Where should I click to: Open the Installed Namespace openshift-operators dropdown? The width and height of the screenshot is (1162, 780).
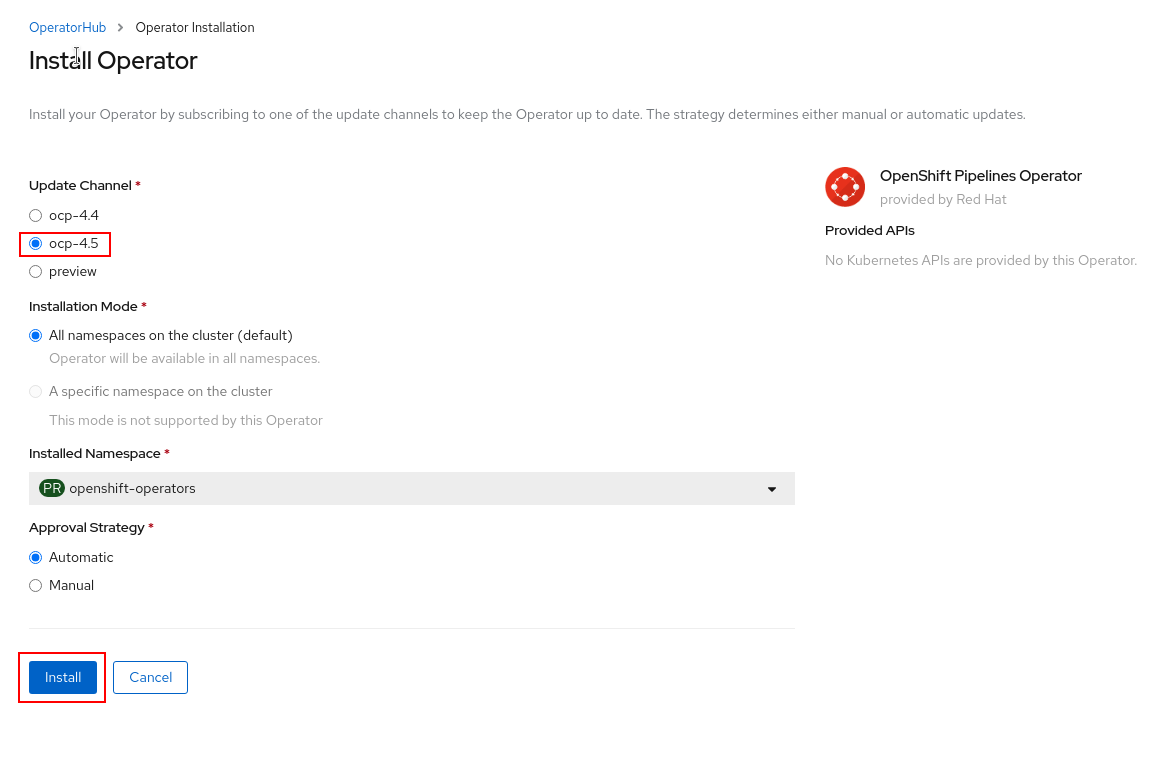click(x=411, y=488)
